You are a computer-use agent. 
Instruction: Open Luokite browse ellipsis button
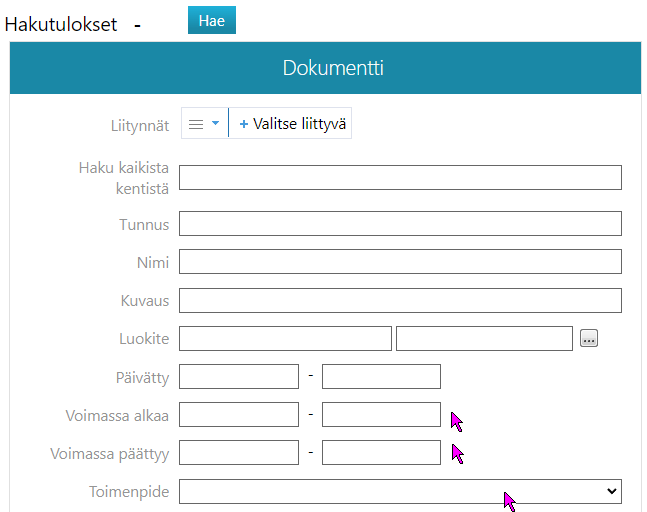coord(589,339)
